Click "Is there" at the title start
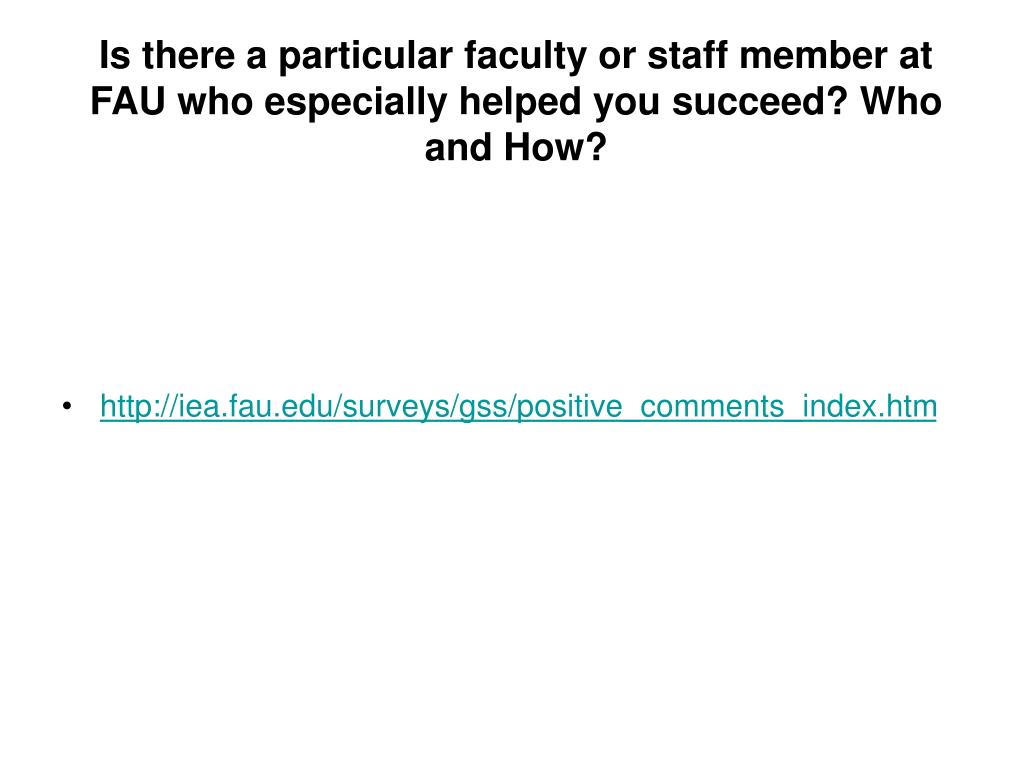 click(167, 56)
